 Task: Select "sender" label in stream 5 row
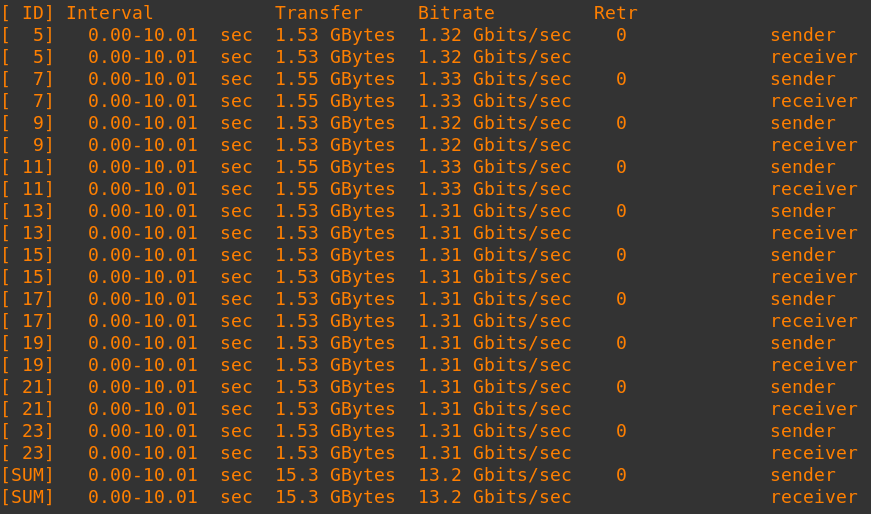tap(803, 35)
